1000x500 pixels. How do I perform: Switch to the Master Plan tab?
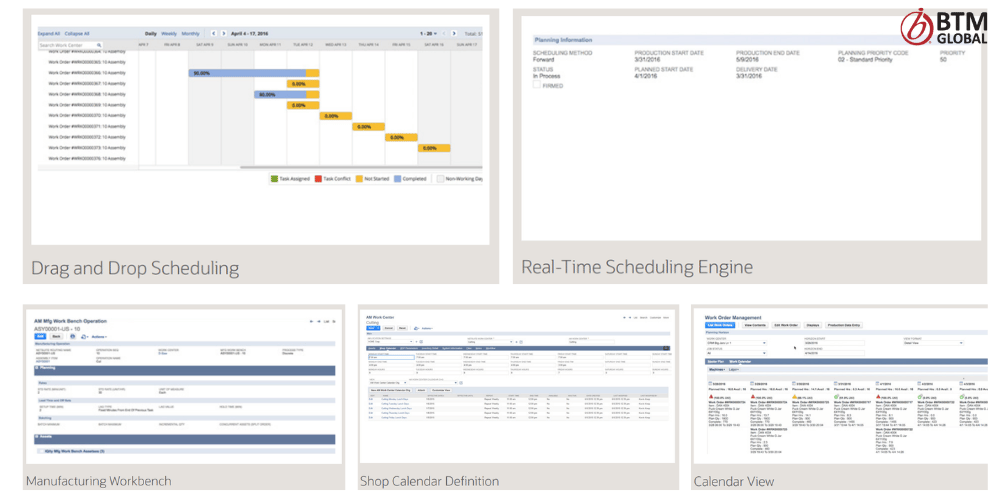click(716, 362)
